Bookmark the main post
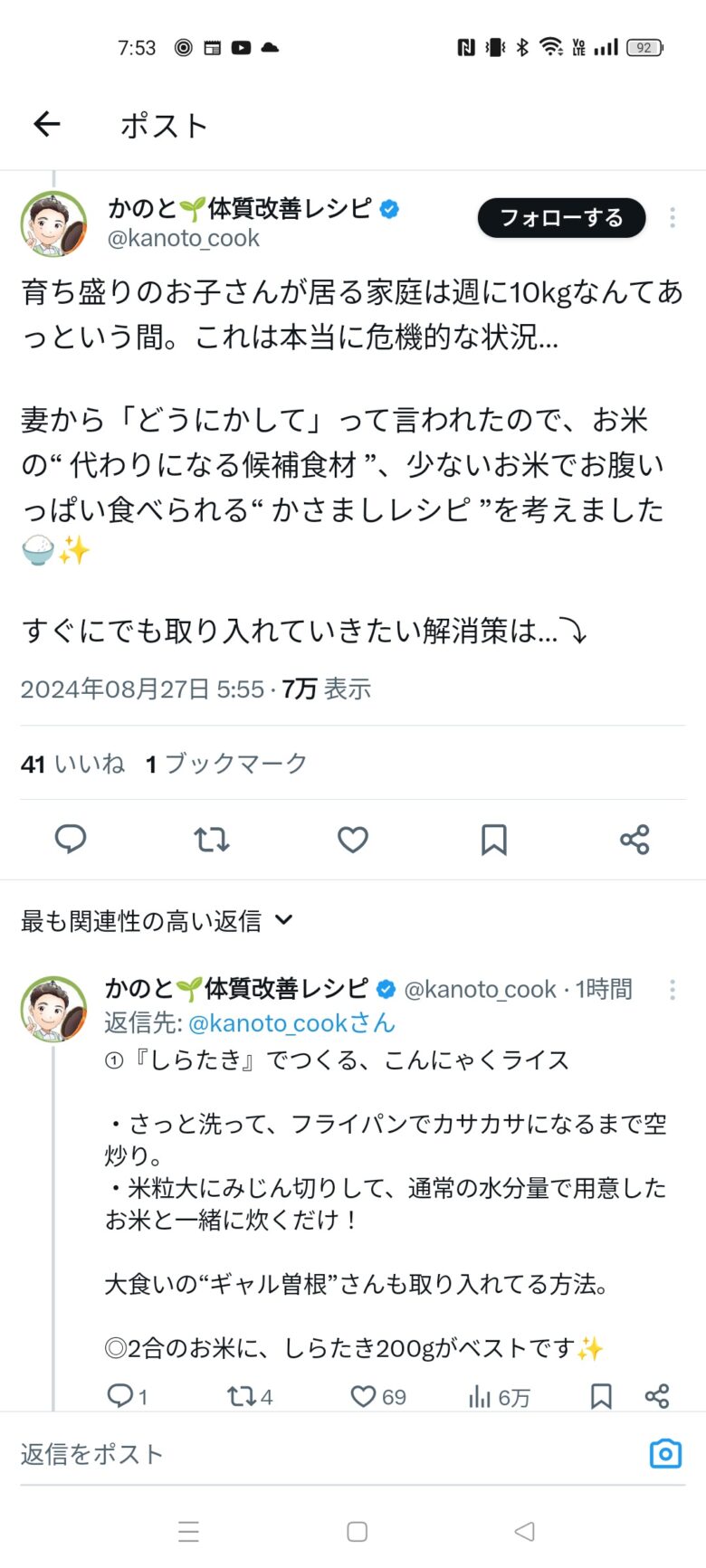The image size is (706, 1568). (x=493, y=839)
